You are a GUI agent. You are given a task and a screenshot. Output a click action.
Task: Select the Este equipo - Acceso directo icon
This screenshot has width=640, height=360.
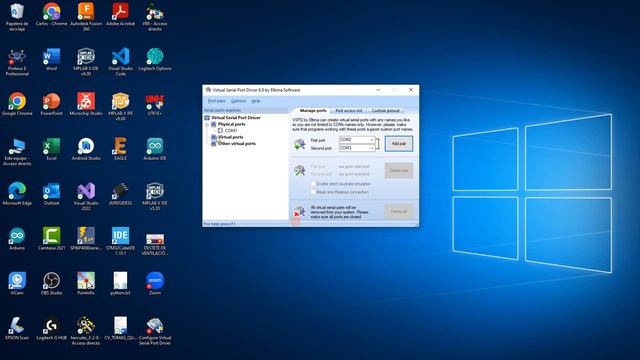(x=17, y=152)
